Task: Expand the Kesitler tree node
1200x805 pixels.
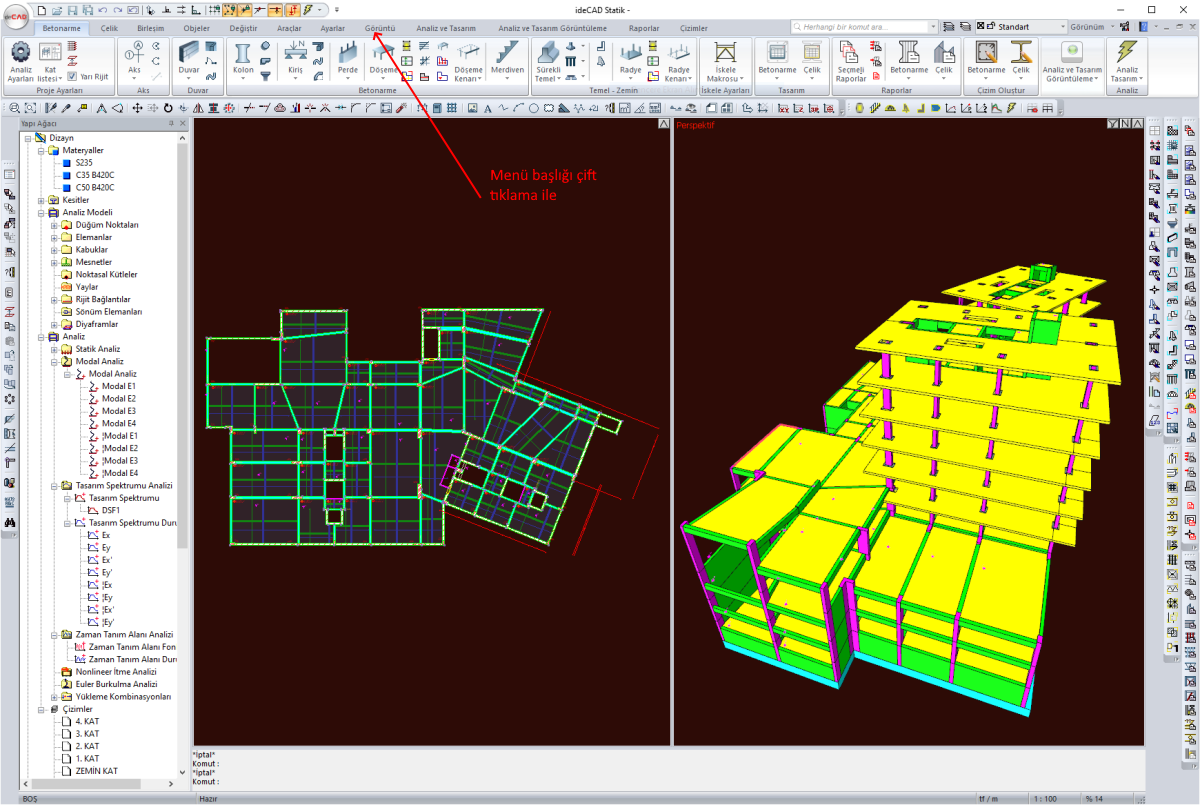Action: [43, 200]
